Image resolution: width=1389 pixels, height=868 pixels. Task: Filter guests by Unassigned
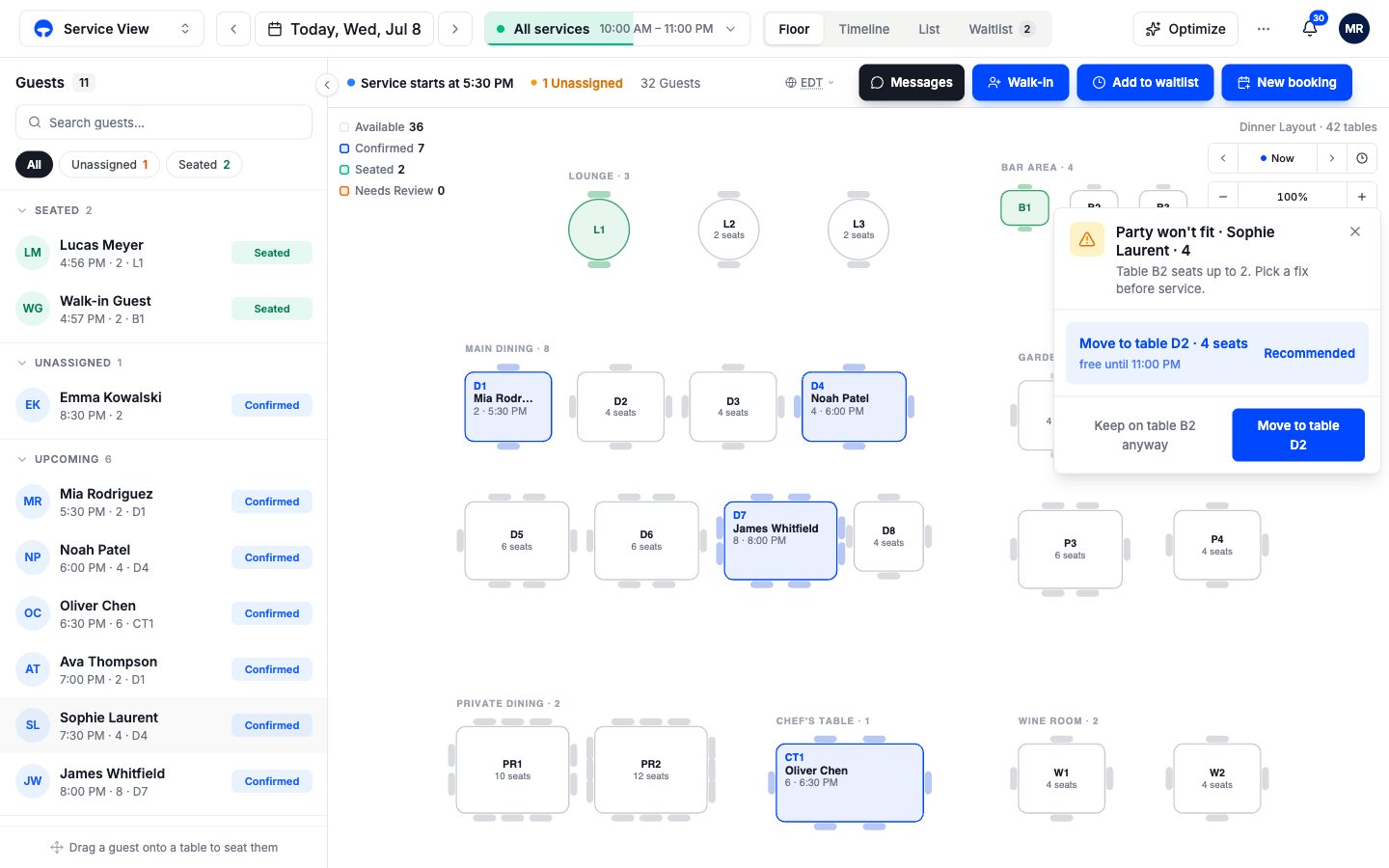[110, 165]
